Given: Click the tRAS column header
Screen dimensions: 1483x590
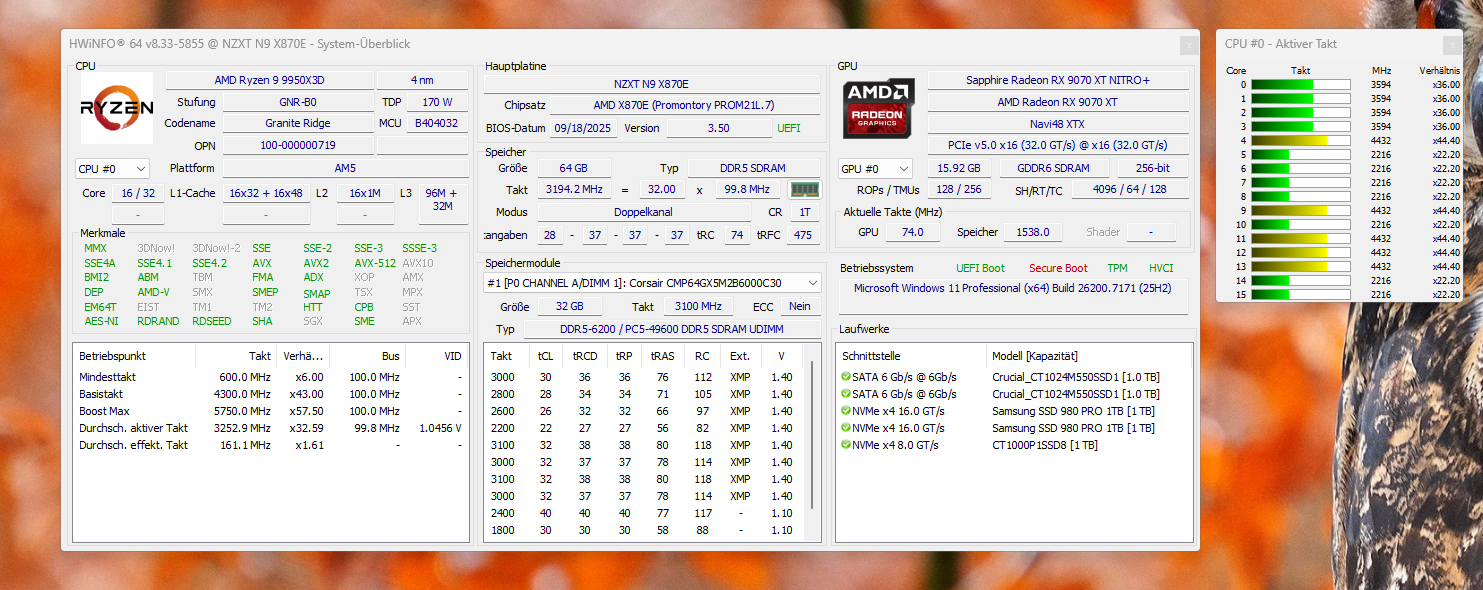Looking at the screenshot, I should tap(663, 356).
